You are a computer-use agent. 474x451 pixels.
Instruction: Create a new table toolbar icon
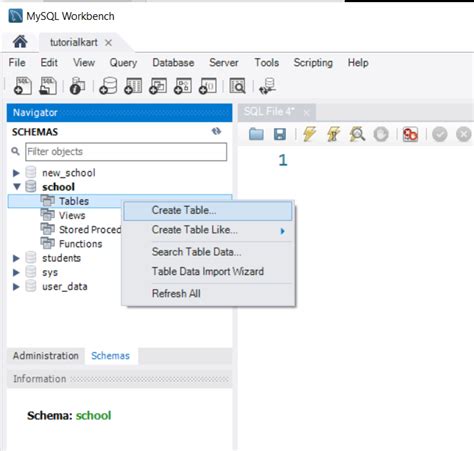(133, 86)
